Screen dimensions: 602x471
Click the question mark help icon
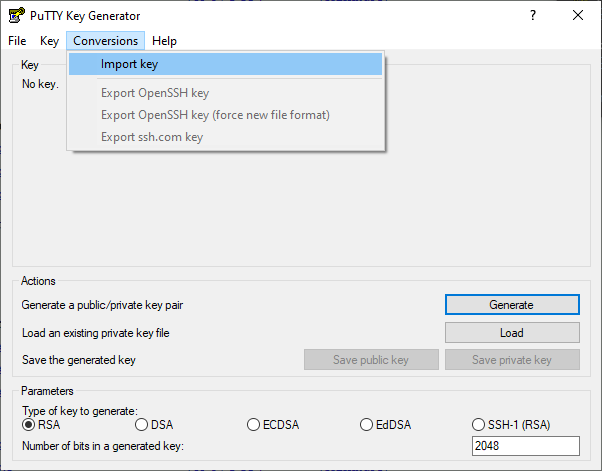pos(533,15)
